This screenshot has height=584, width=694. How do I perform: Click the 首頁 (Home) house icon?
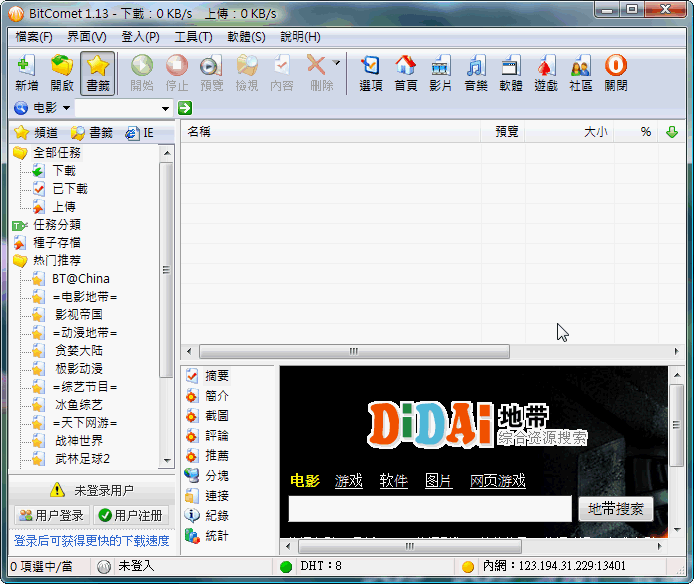406,73
